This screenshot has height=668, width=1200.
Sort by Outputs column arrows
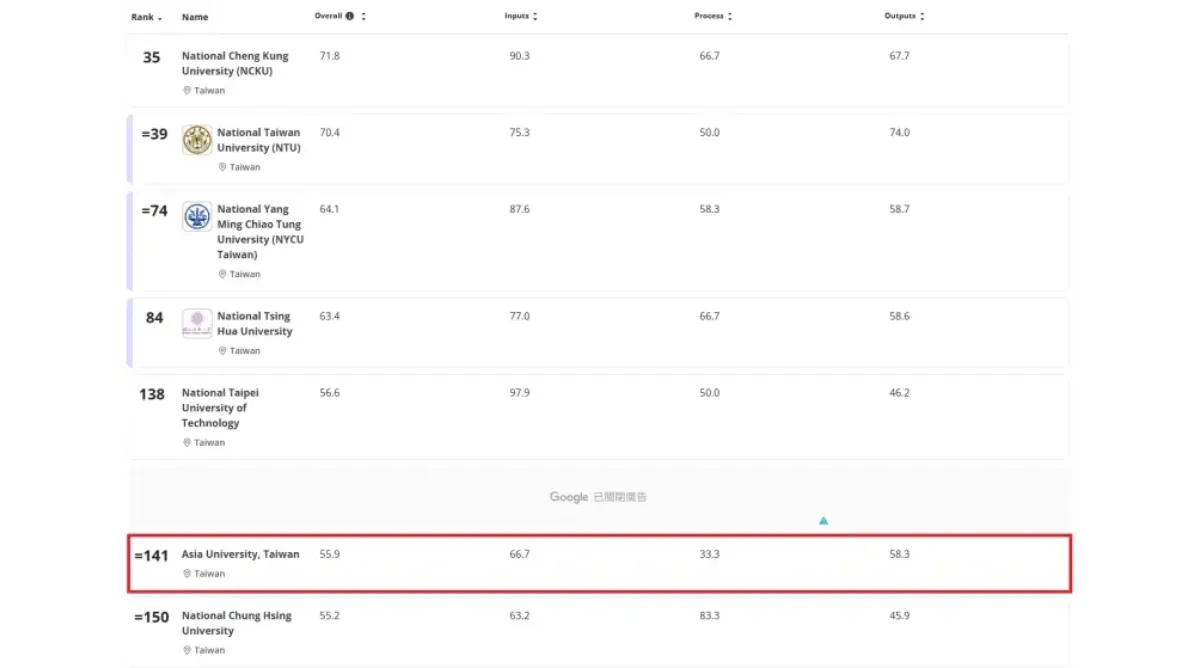pyautogui.click(x=922, y=17)
